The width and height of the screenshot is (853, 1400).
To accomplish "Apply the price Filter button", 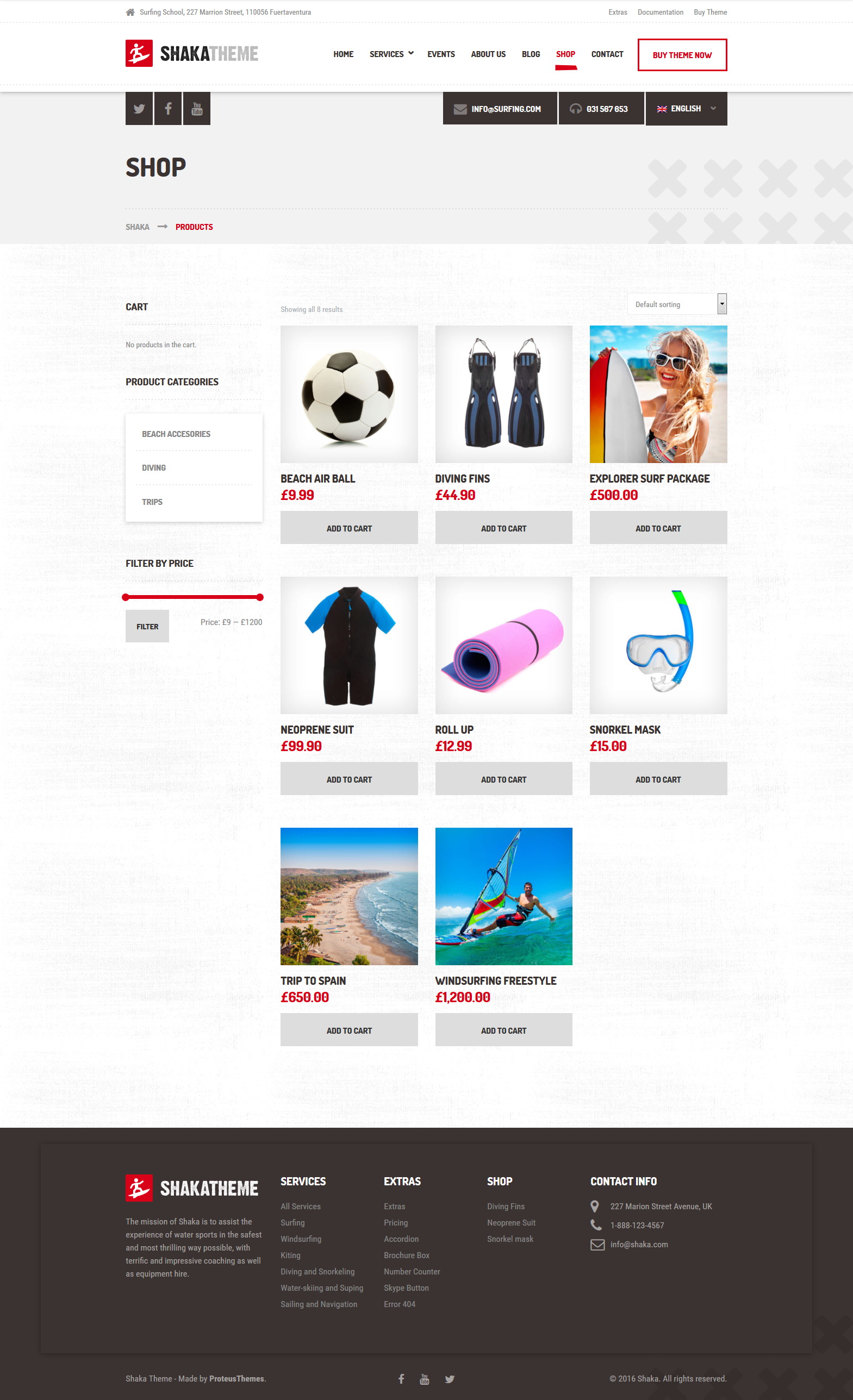I will coord(147,626).
